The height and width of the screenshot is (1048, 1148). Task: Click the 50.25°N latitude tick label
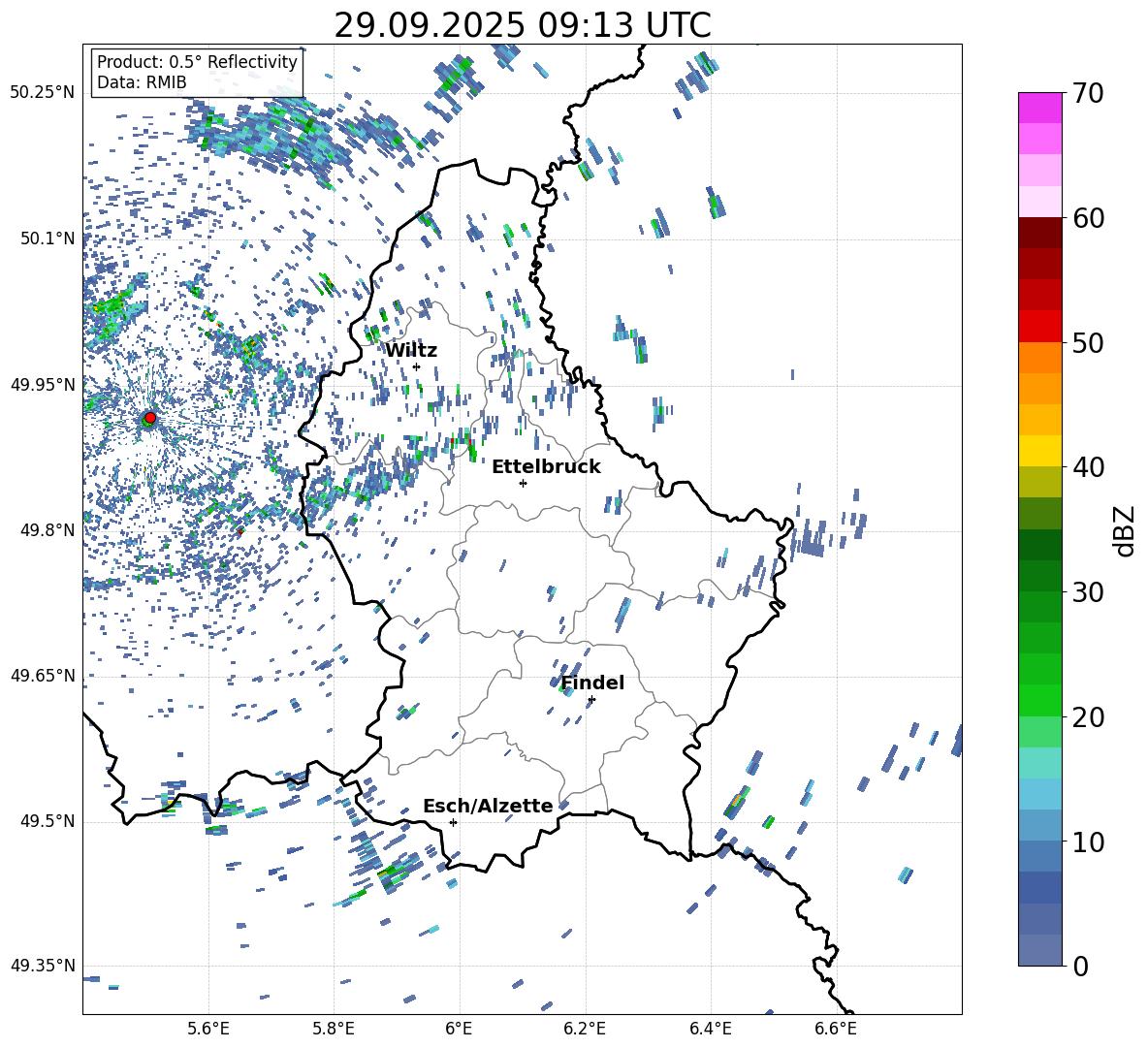[43, 93]
